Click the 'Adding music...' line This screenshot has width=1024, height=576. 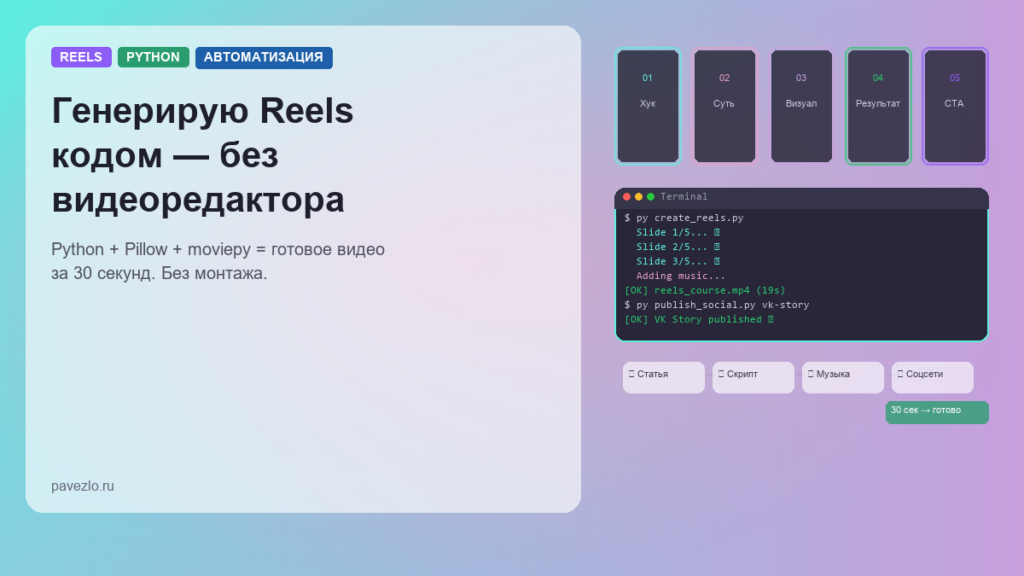pos(680,276)
